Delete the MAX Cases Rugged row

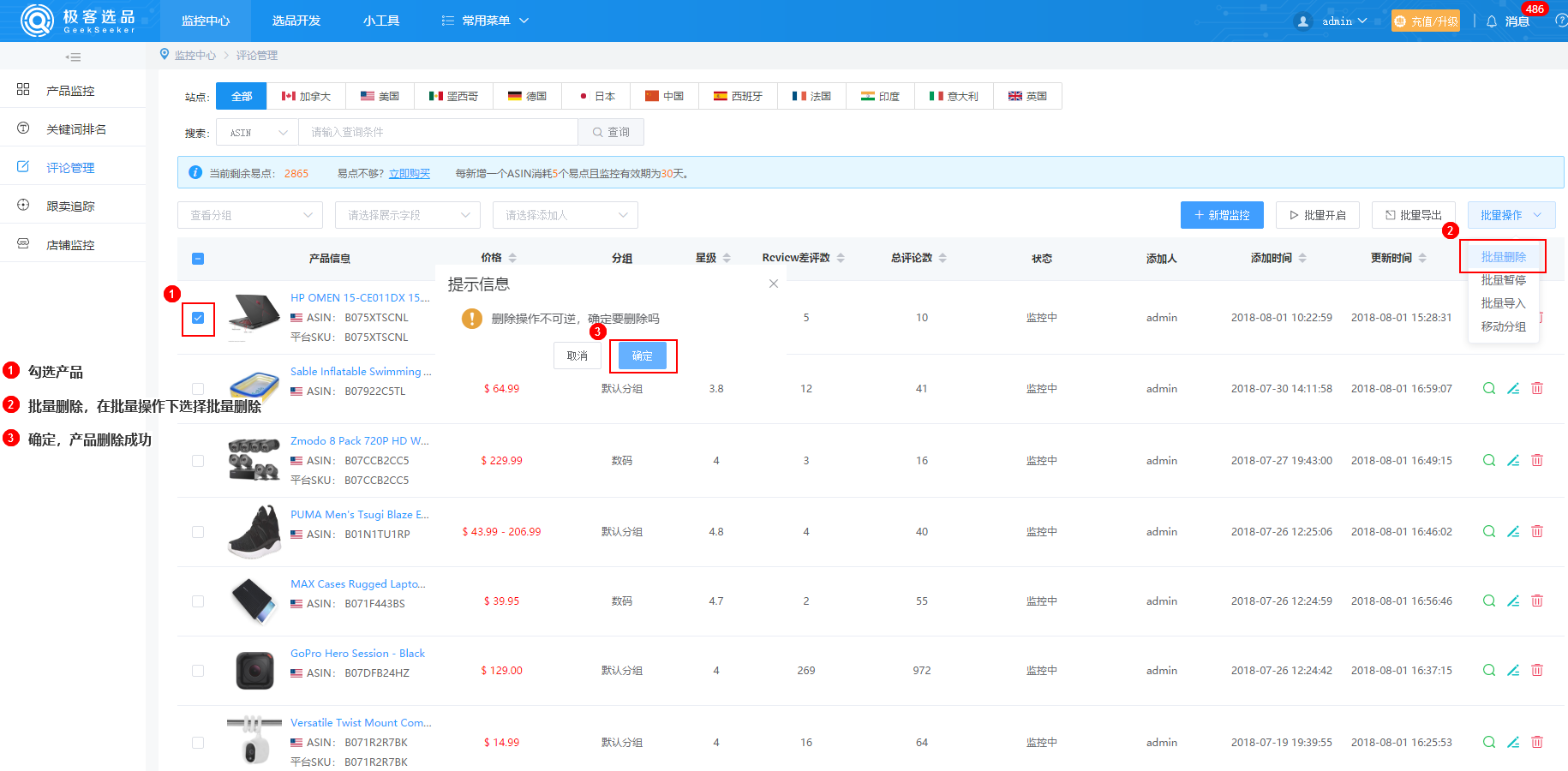(1537, 601)
